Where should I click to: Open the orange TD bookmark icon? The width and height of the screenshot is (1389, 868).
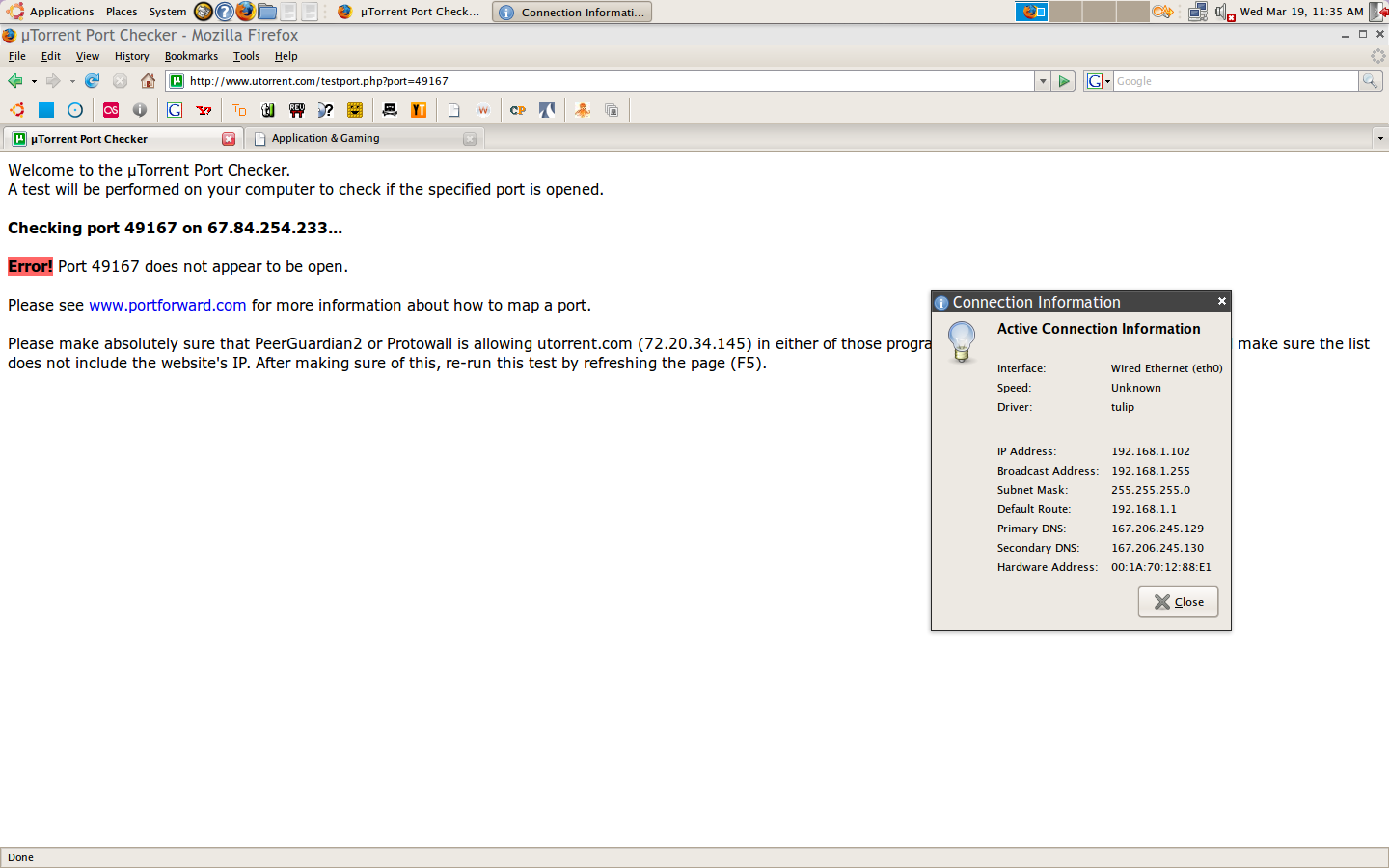239,110
